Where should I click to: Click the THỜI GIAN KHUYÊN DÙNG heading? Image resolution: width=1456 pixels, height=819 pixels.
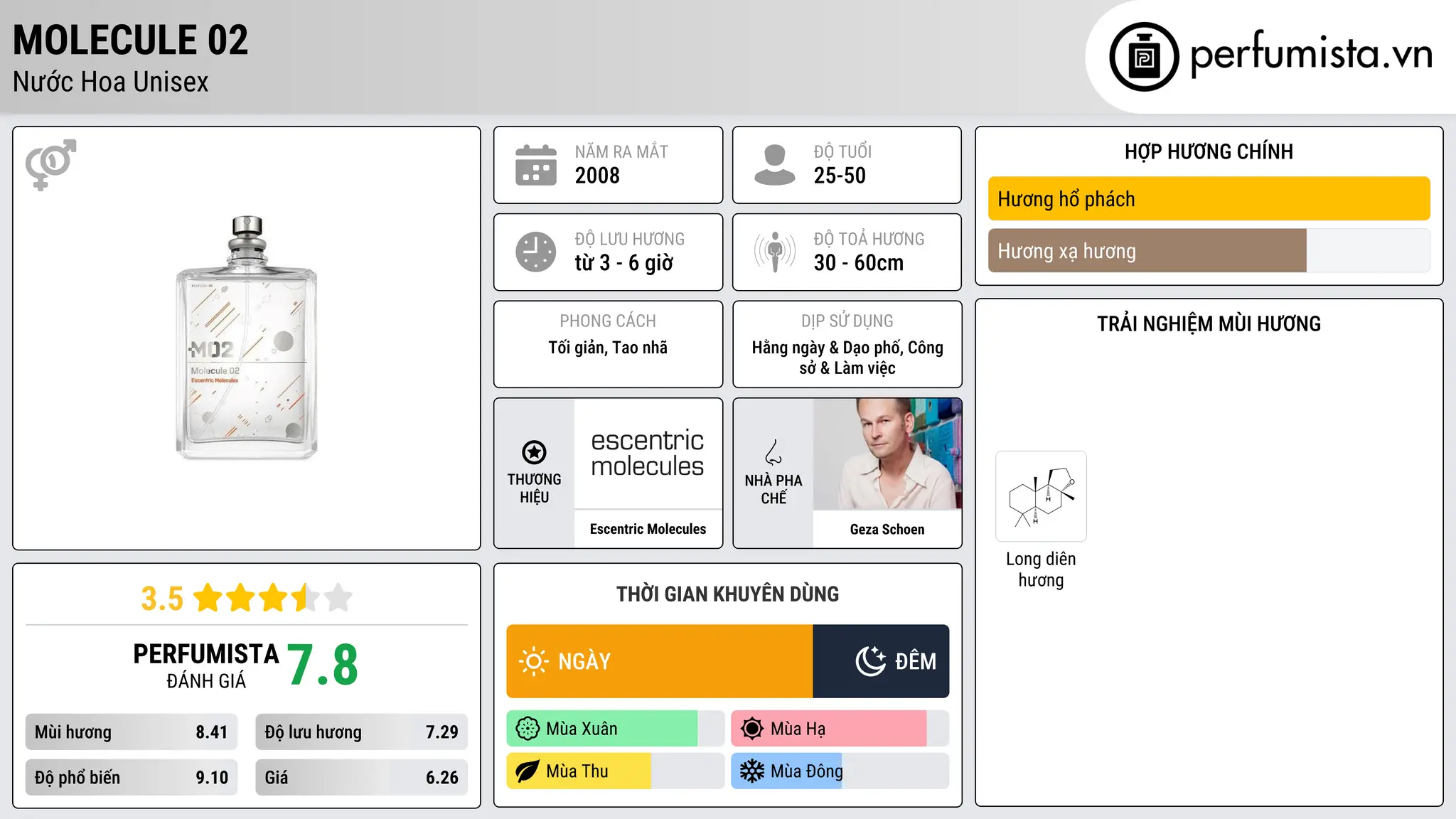click(727, 594)
